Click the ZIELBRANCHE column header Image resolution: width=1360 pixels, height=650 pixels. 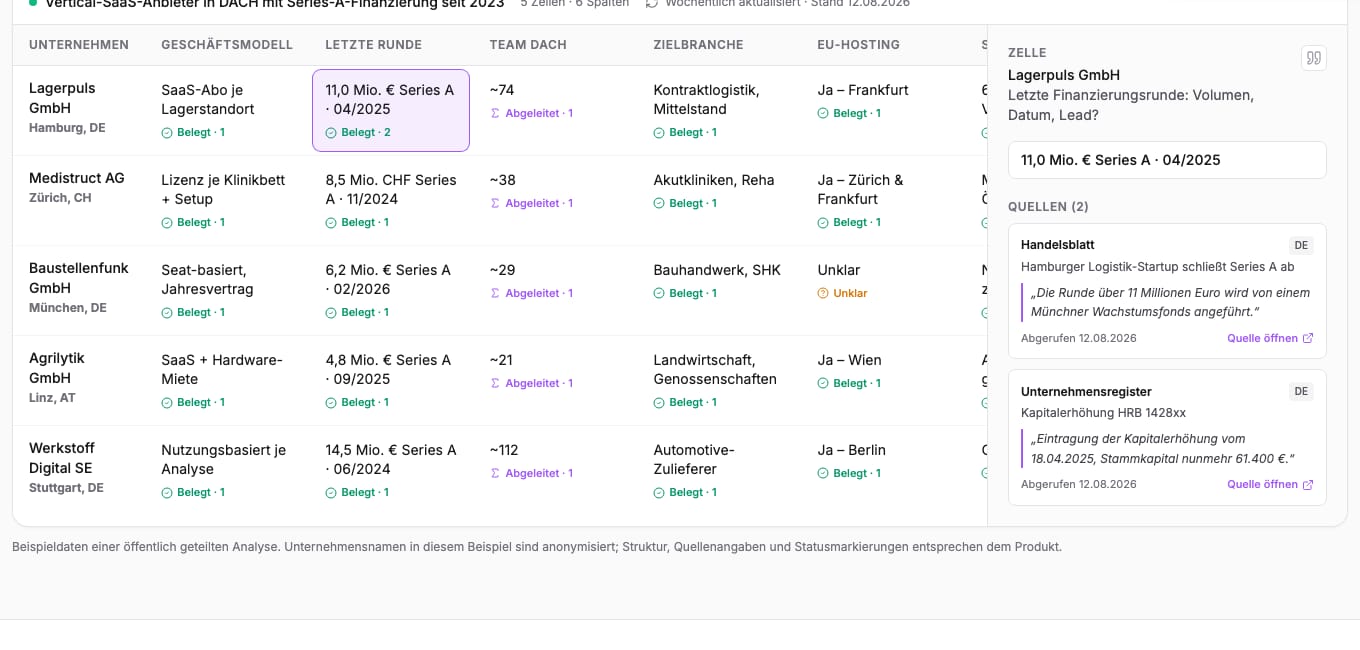pyautogui.click(x=698, y=45)
